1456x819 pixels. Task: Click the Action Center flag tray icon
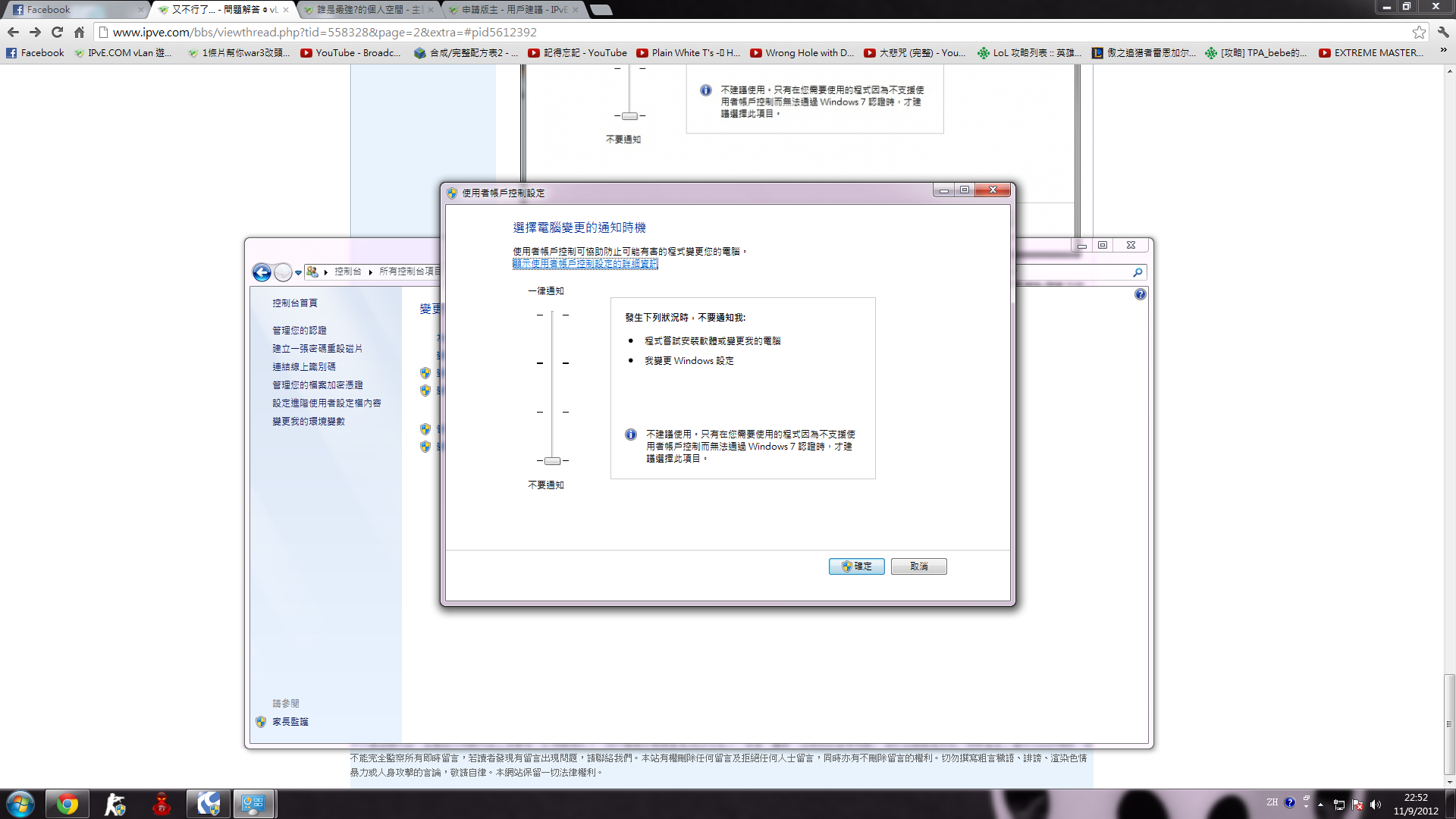[x=1357, y=805]
